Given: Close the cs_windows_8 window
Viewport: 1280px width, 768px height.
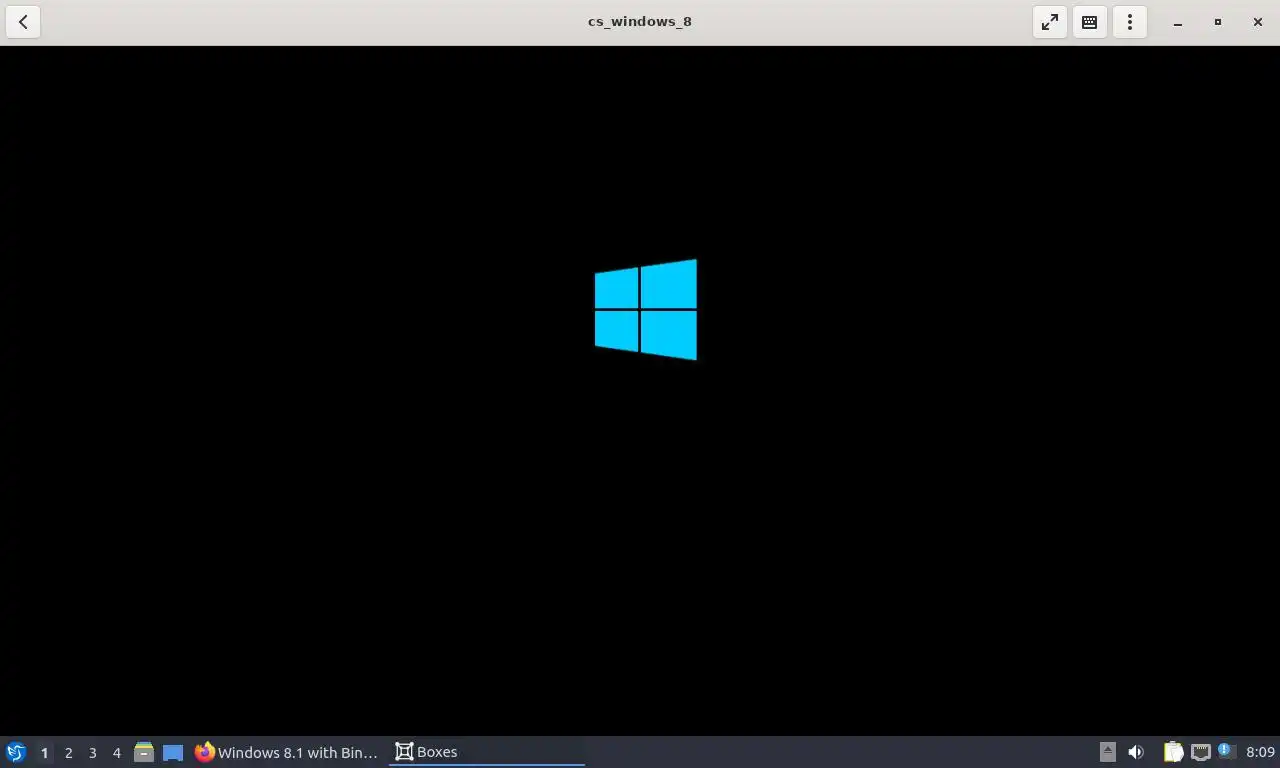Looking at the screenshot, I should point(1258,22).
